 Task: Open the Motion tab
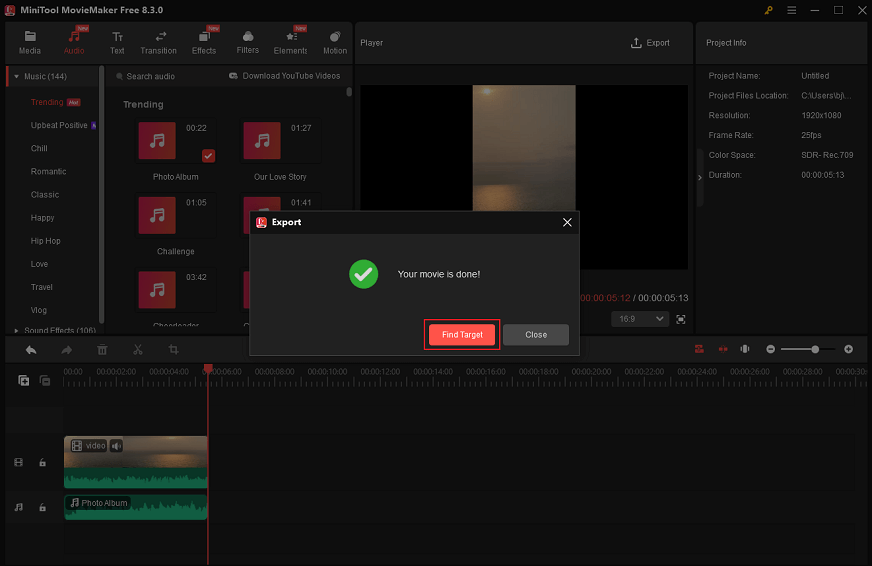[x=335, y=43]
